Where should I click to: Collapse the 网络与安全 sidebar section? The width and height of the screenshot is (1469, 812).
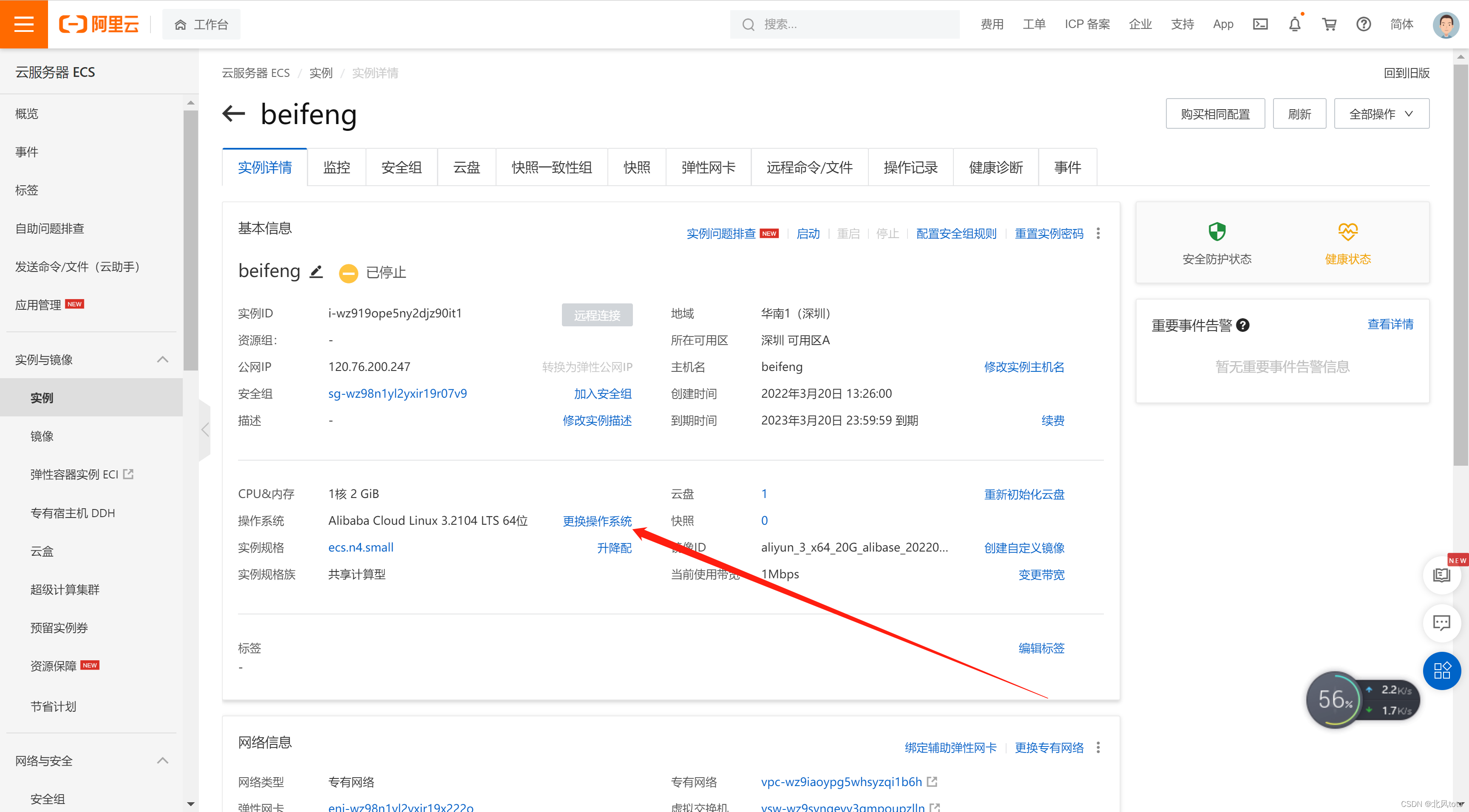click(162, 760)
